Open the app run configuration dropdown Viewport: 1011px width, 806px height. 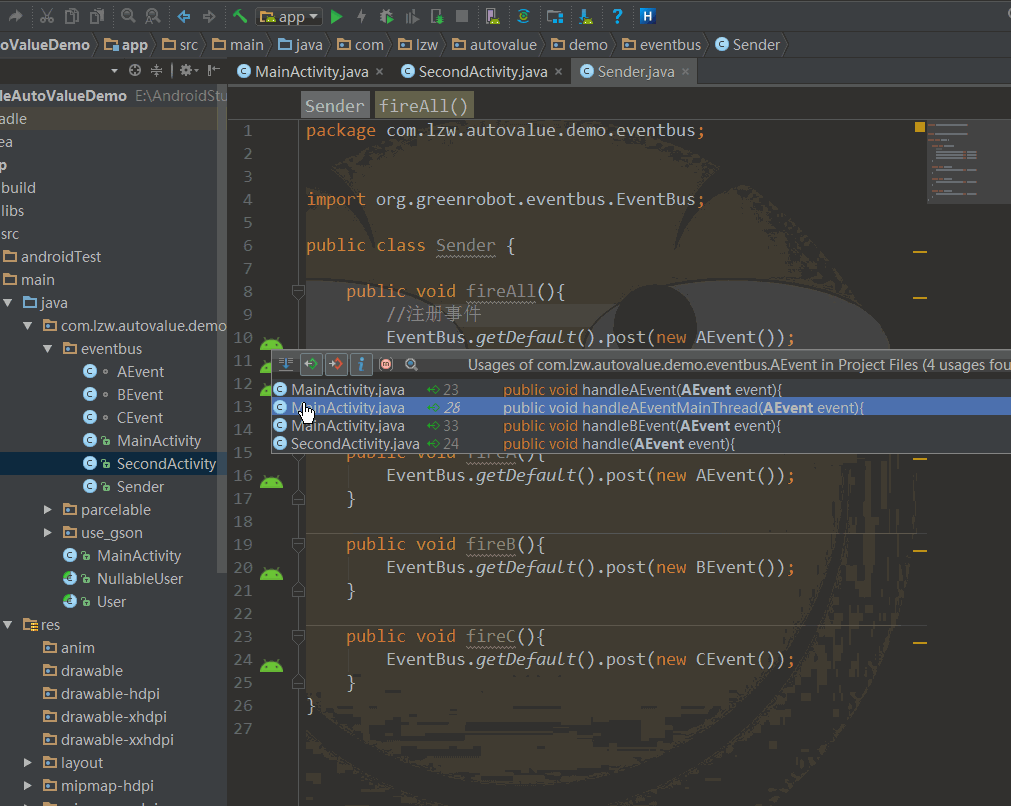290,15
